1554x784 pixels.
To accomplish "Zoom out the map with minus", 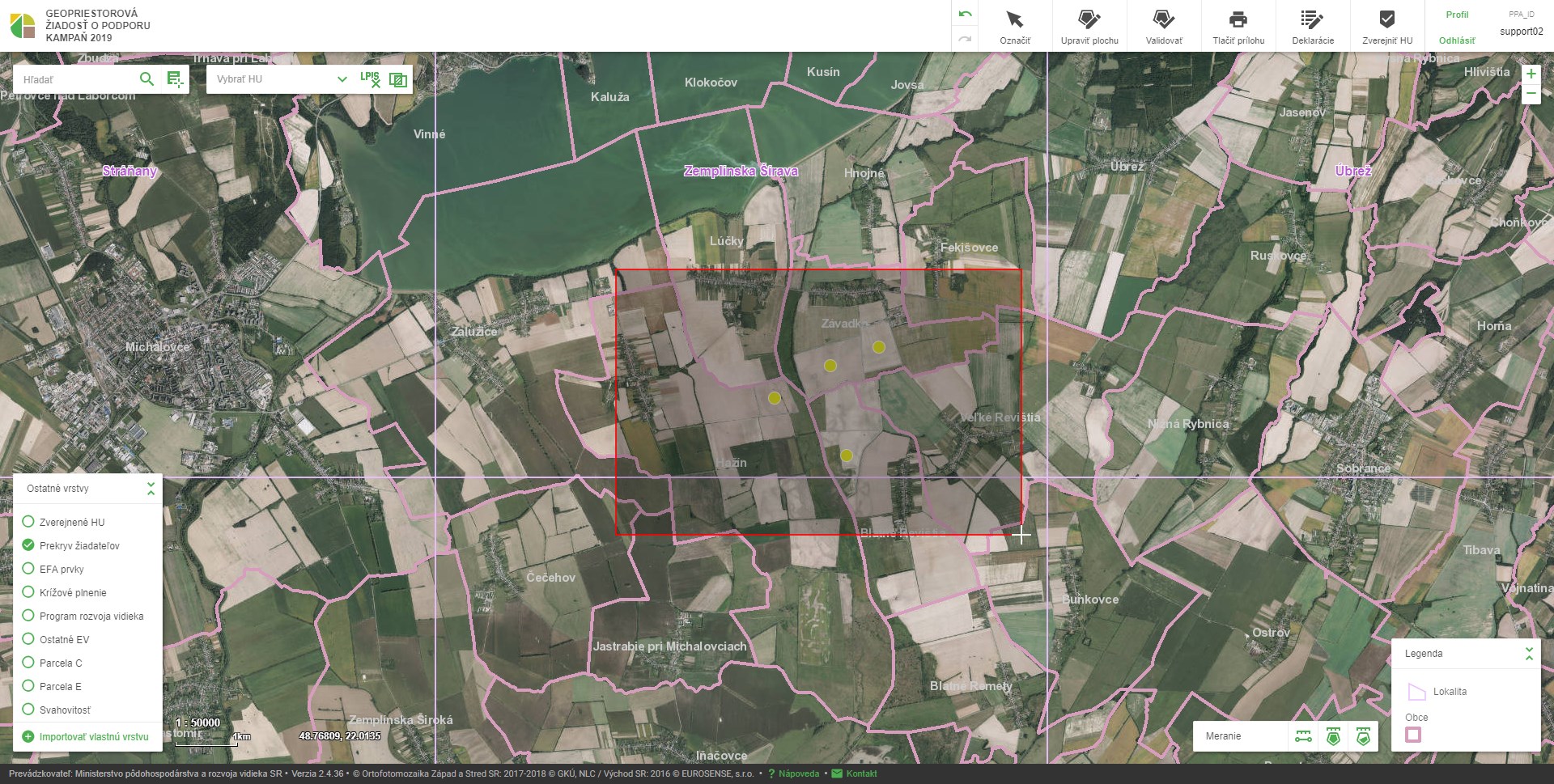I will [x=1531, y=94].
